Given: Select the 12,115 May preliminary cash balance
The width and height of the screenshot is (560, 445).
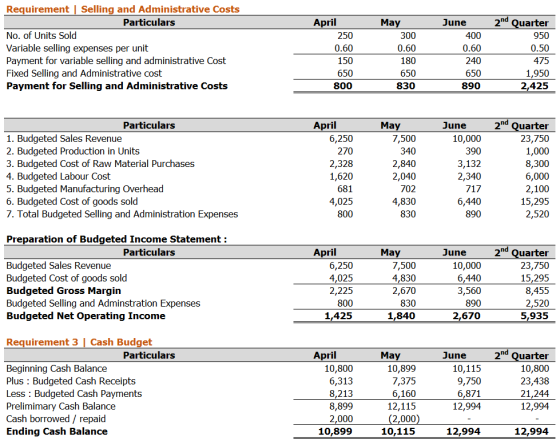Looking at the screenshot, I should pyautogui.click(x=401, y=406).
